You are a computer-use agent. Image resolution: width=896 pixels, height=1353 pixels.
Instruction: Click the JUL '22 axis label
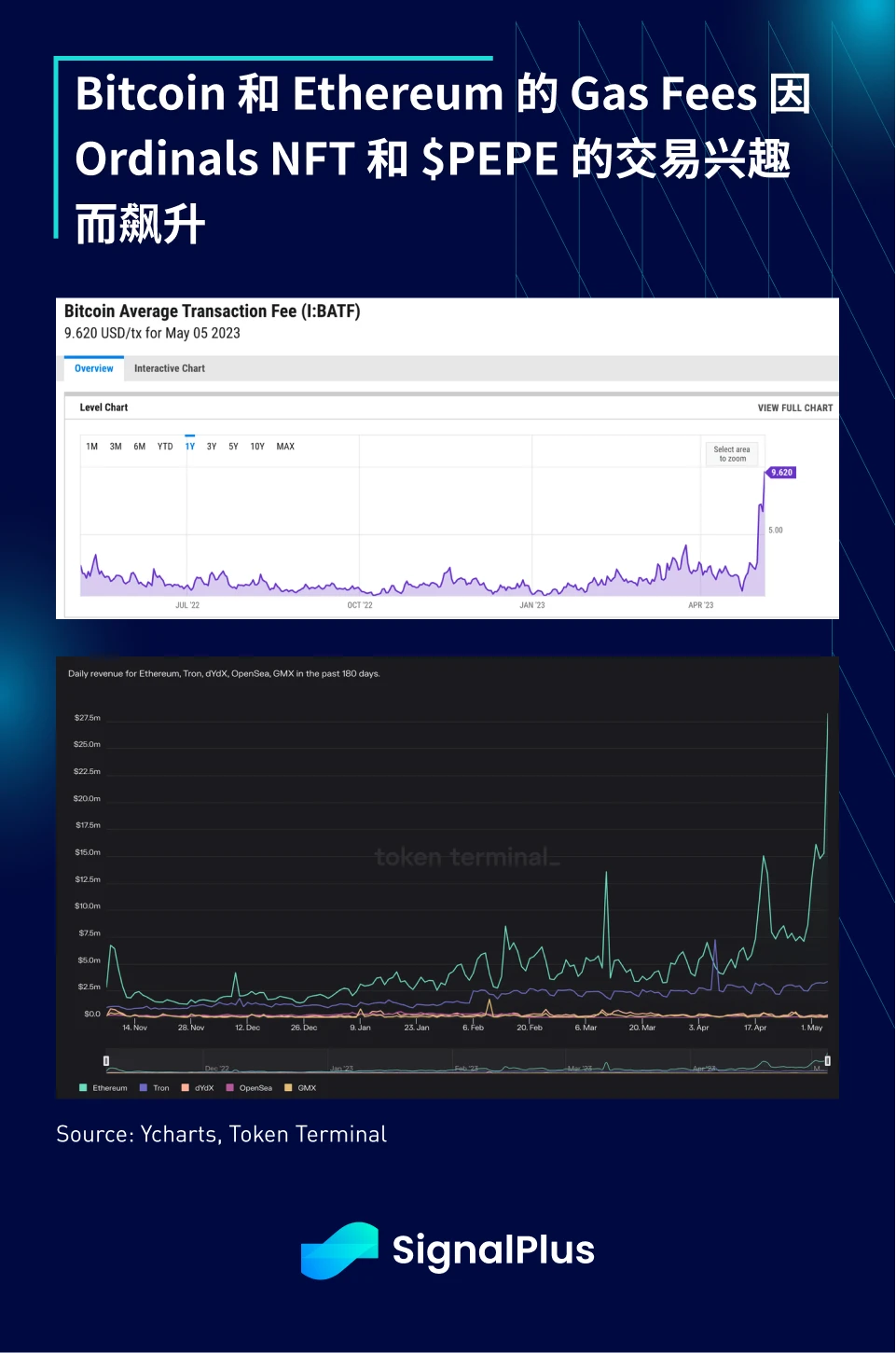click(x=187, y=606)
